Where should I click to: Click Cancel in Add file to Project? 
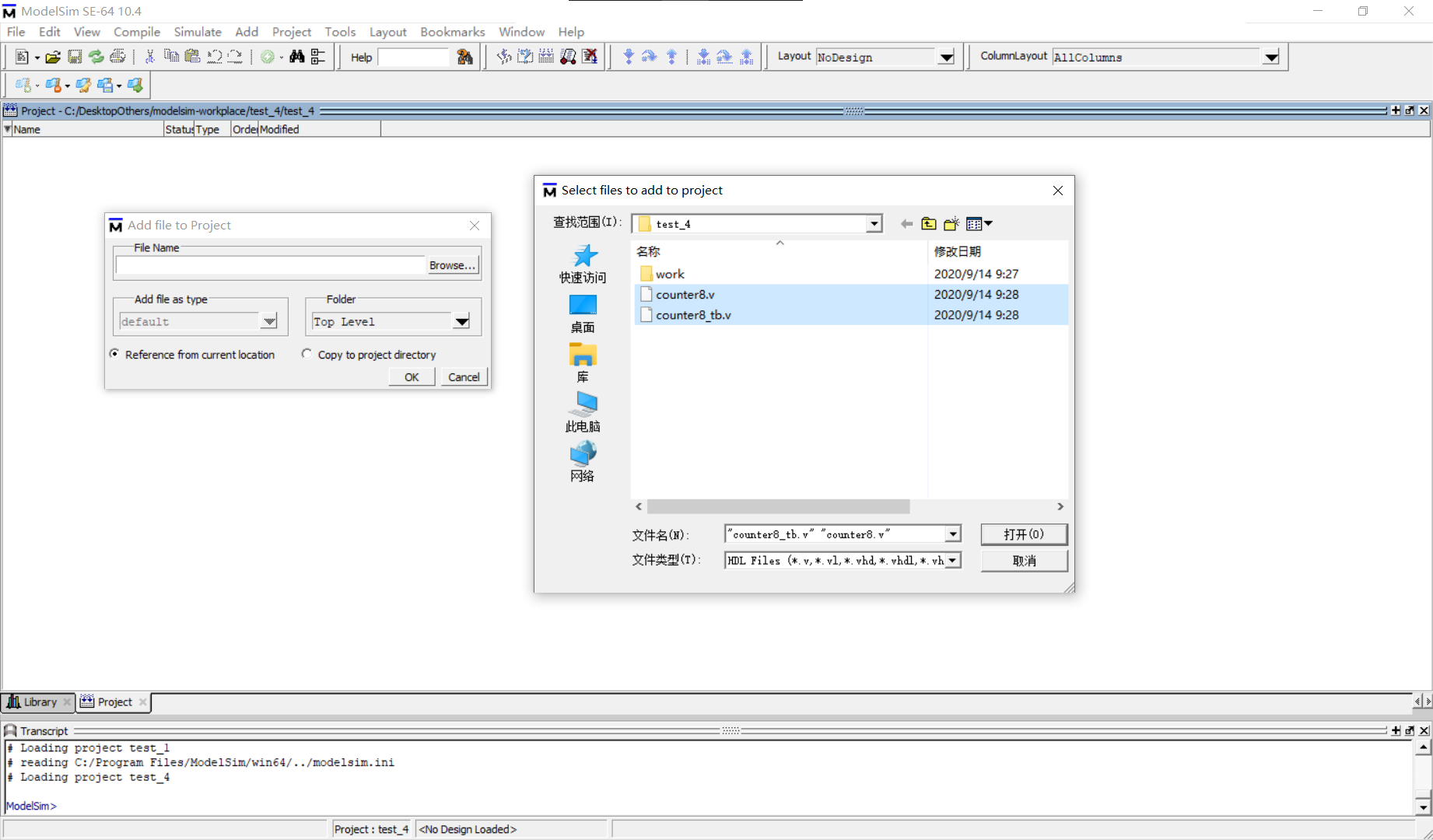pyautogui.click(x=464, y=376)
